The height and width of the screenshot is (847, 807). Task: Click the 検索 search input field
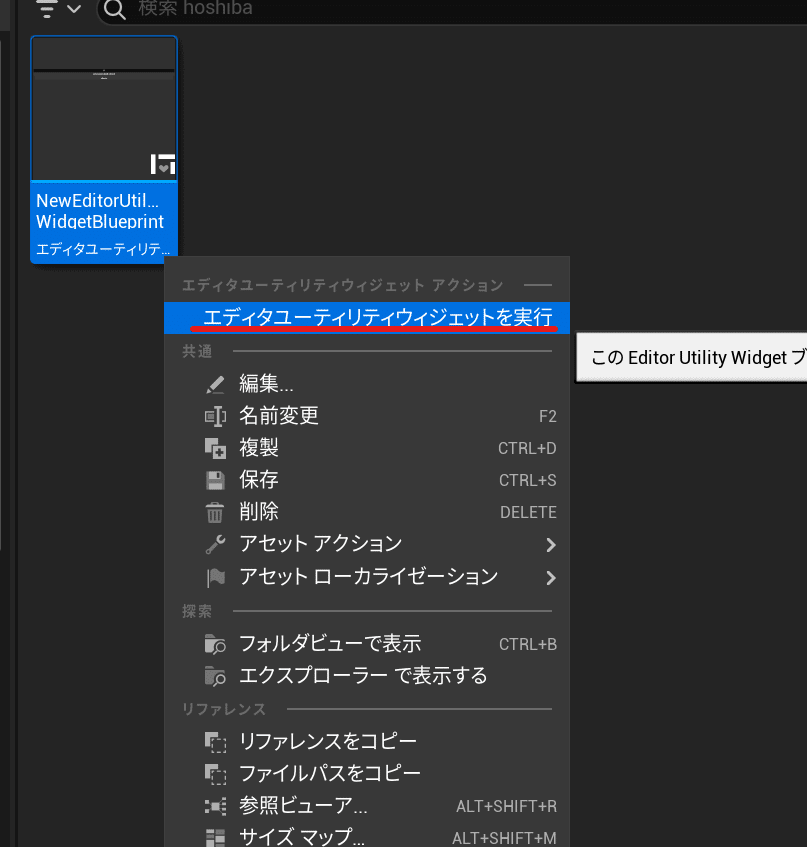pyautogui.click(x=300, y=12)
